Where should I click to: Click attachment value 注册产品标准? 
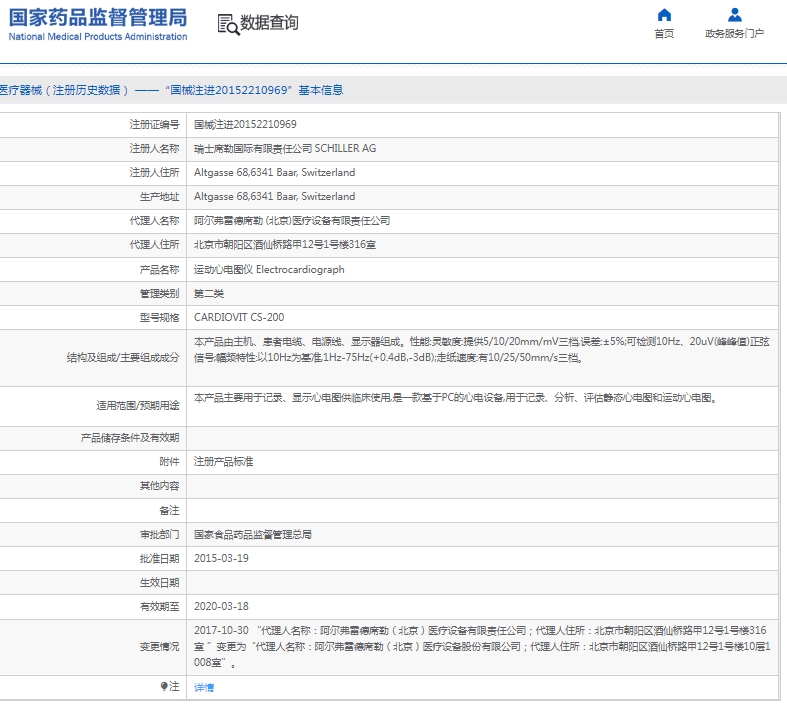coord(223,462)
